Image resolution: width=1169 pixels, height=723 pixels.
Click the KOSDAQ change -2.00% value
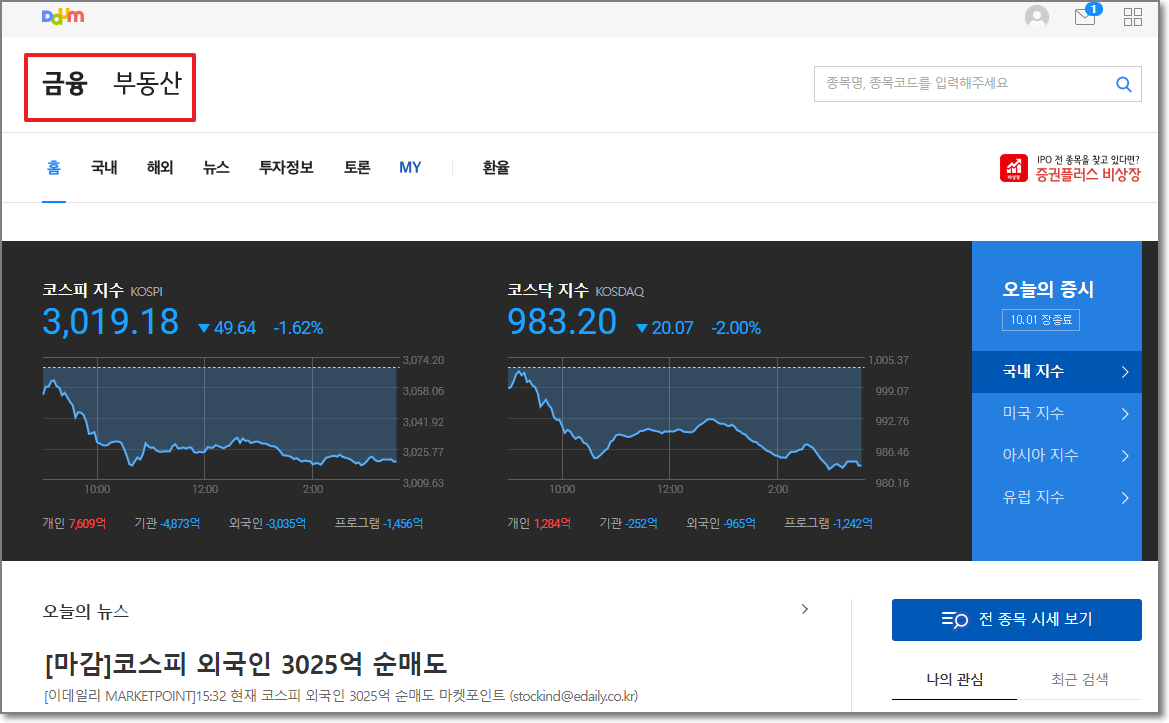pos(736,328)
